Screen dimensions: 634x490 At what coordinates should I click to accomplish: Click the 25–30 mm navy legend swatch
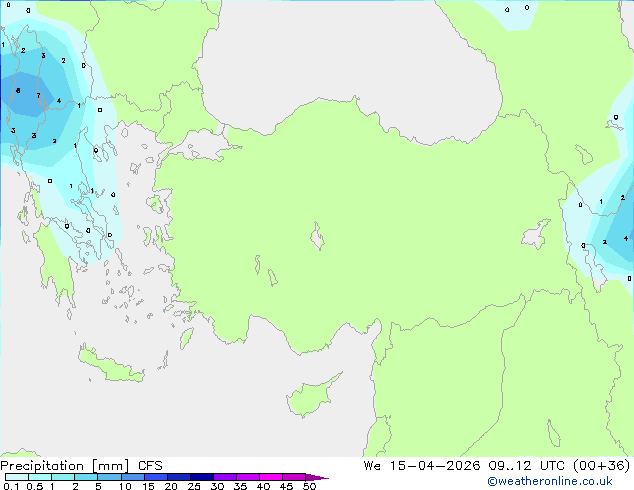click(202, 477)
